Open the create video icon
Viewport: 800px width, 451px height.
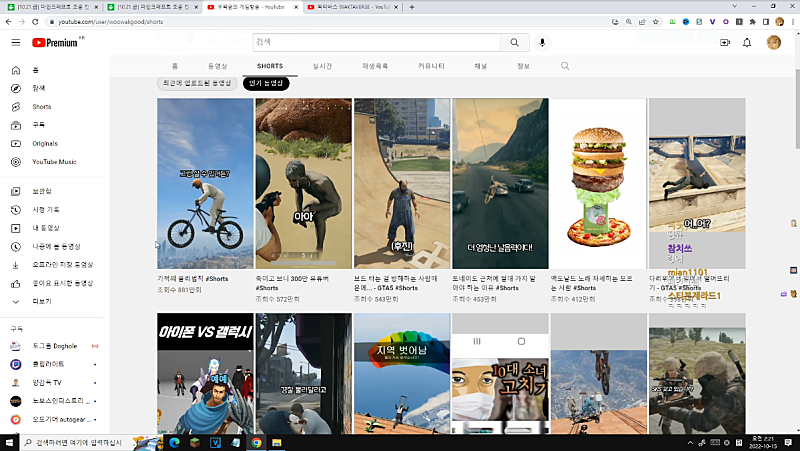724,43
